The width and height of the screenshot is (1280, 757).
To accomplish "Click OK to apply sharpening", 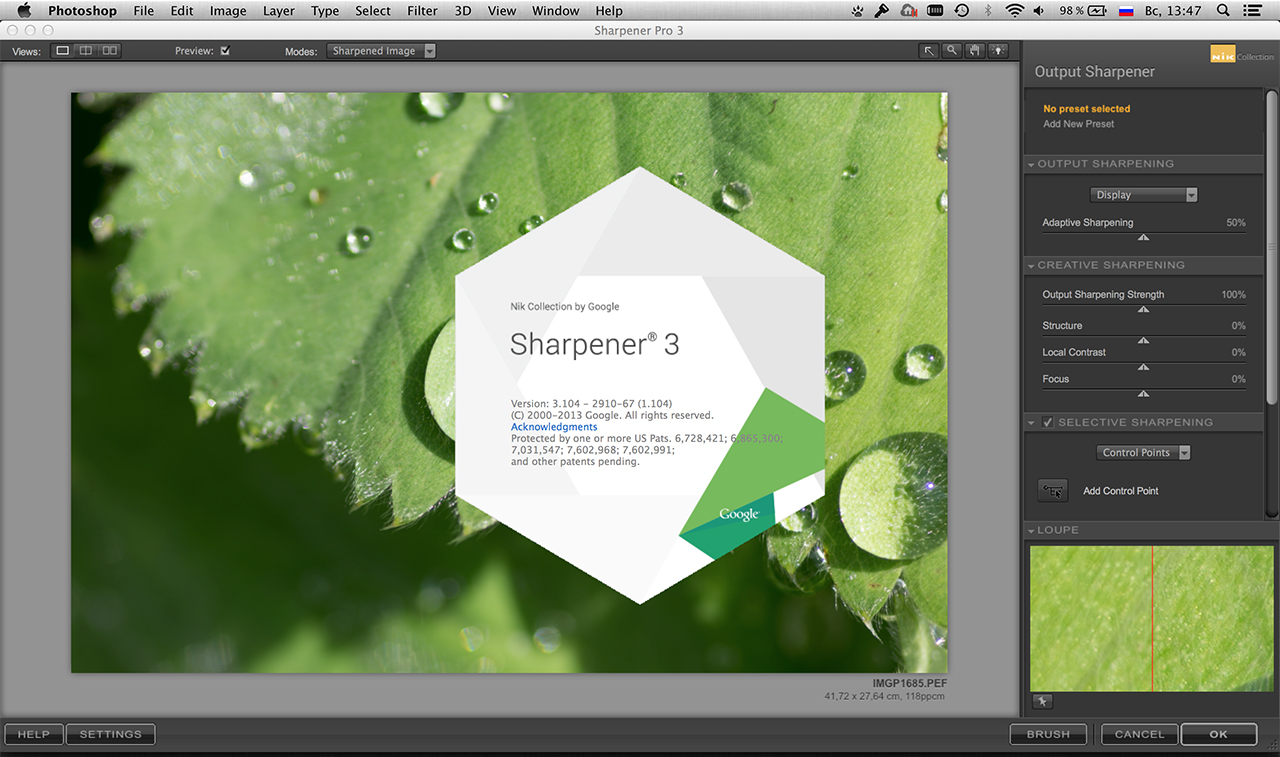I will point(1218,734).
